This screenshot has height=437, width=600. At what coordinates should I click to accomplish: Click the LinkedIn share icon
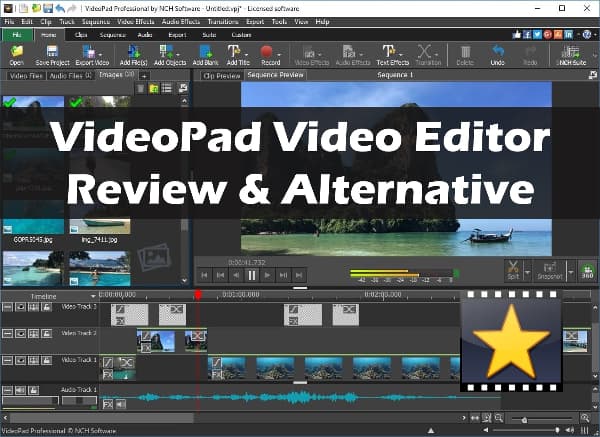coord(568,35)
